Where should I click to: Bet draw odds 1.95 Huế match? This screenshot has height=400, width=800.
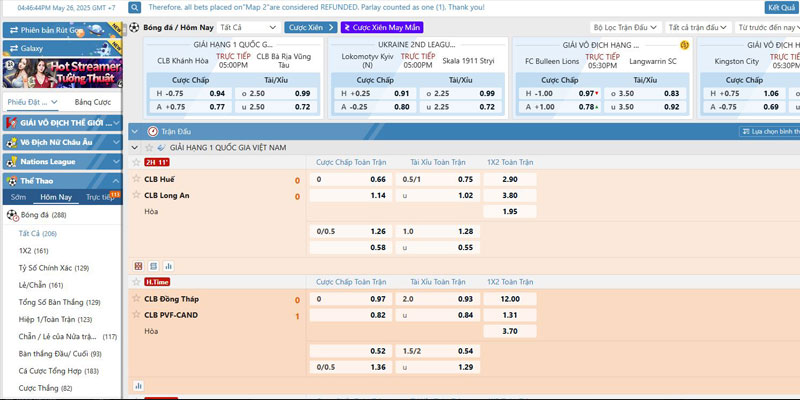[510, 211]
